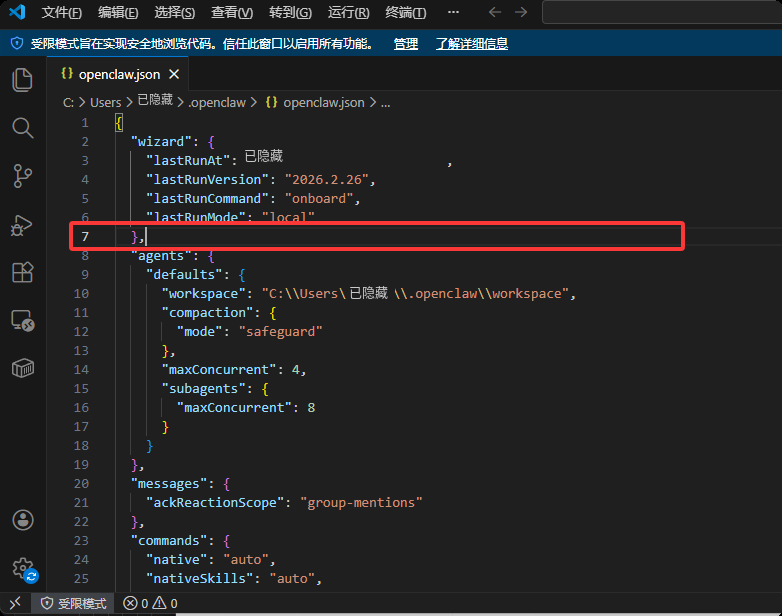This screenshot has width=782, height=616.
Task: Click the "onboard" value
Action: click(319, 199)
